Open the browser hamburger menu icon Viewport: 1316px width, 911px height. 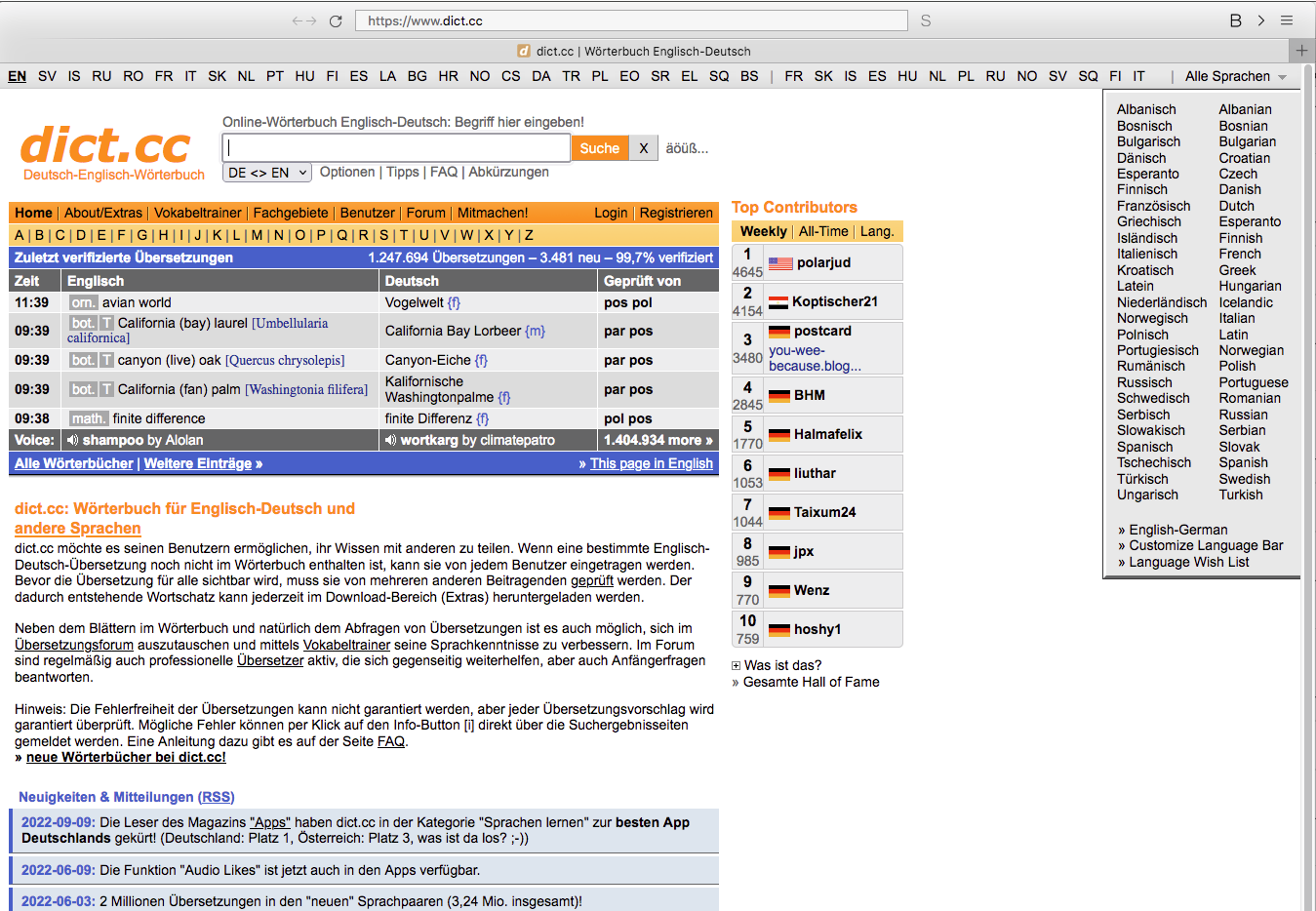(x=1287, y=20)
